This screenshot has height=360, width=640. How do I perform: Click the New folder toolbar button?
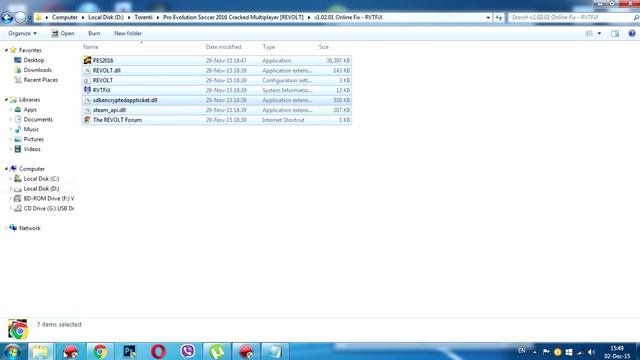click(x=128, y=33)
